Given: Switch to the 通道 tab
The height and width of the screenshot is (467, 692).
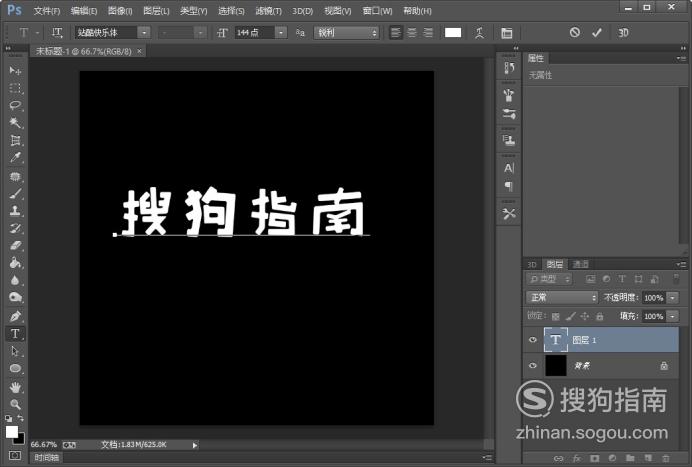Looking at the screenshot, I should (581, 264).
